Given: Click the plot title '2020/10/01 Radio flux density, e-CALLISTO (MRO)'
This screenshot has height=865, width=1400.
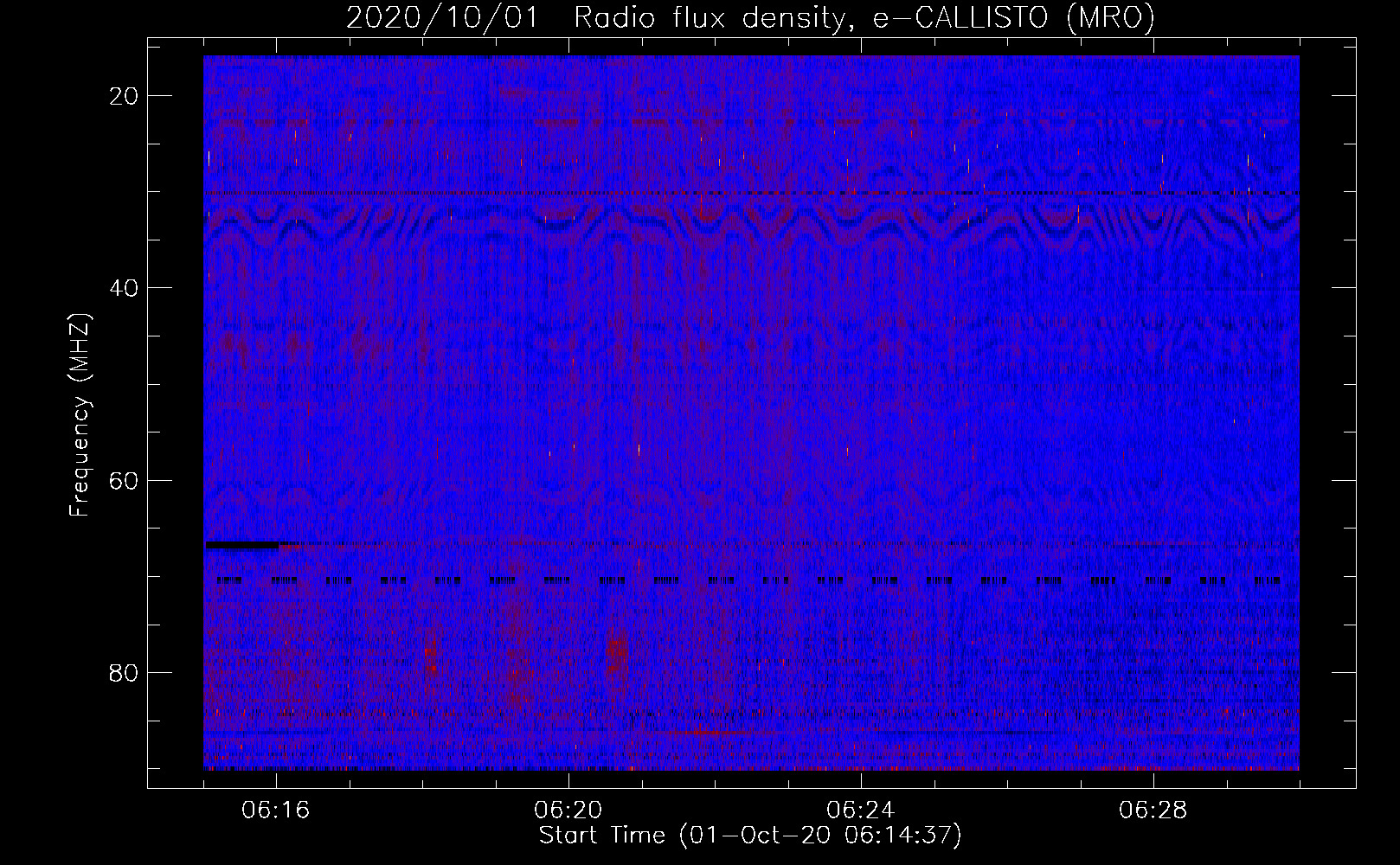Looking at the screenshot, I should pos(750,18).
